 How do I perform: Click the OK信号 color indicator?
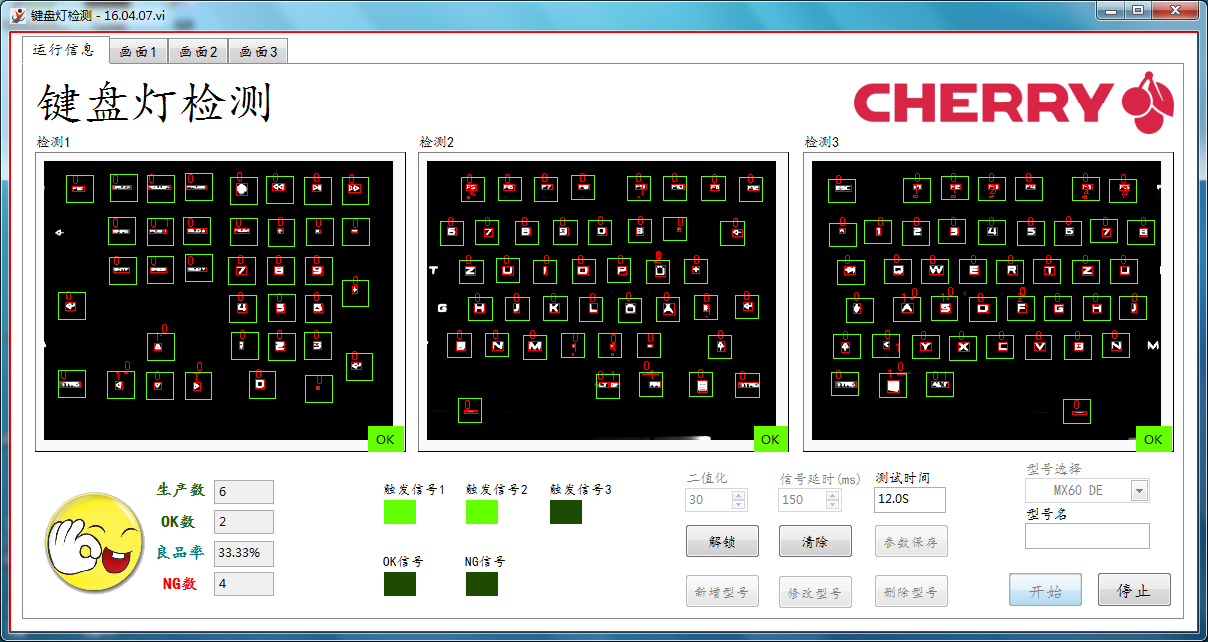(x=400, y=584)
